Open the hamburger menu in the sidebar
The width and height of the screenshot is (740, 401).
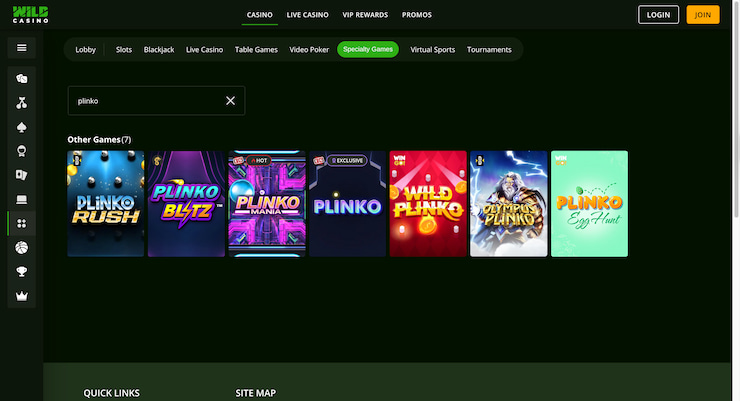coord(21,48)
